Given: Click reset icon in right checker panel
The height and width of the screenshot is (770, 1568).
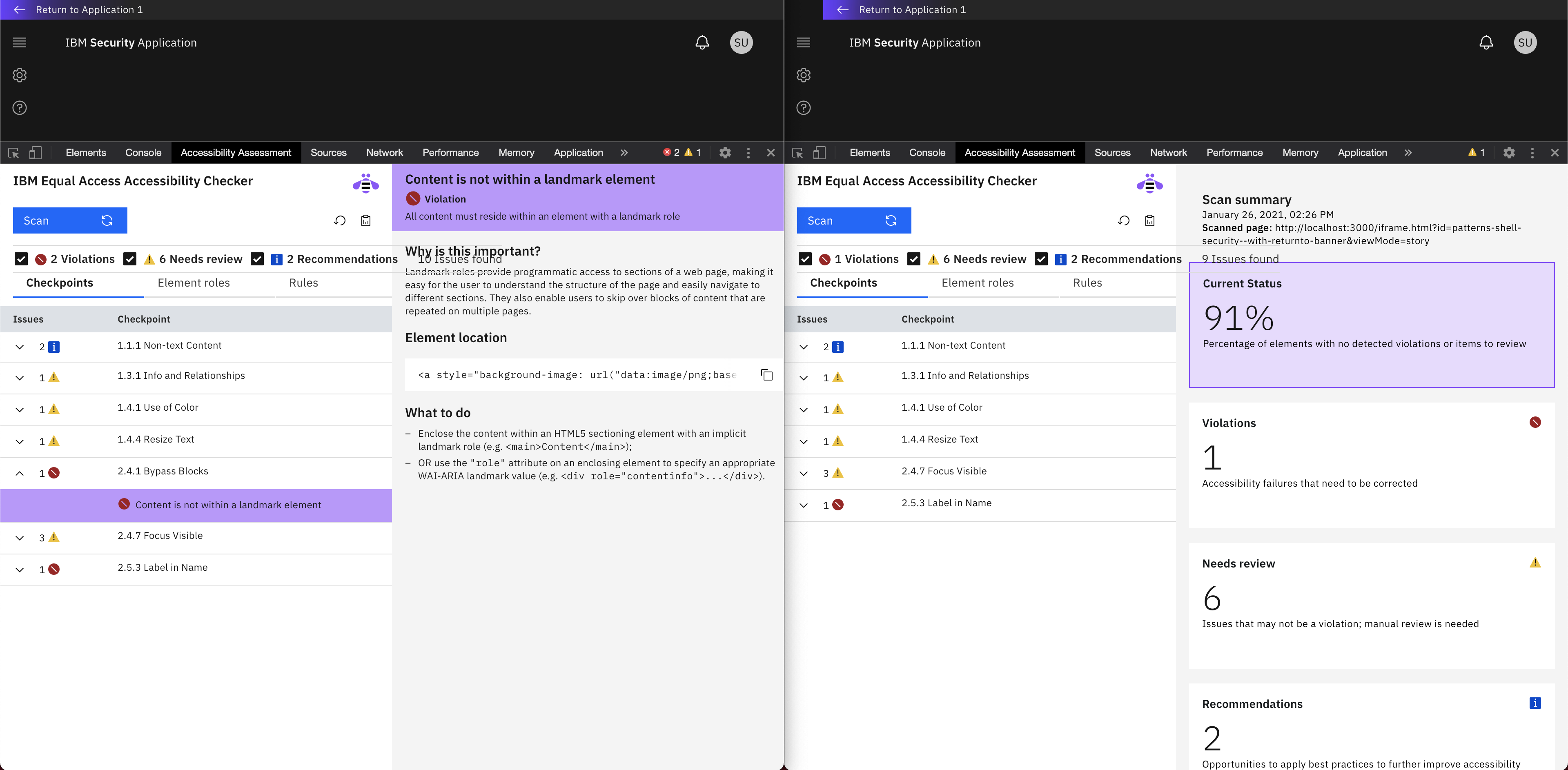Looking at the screenshot, I should coord(1124,220).
